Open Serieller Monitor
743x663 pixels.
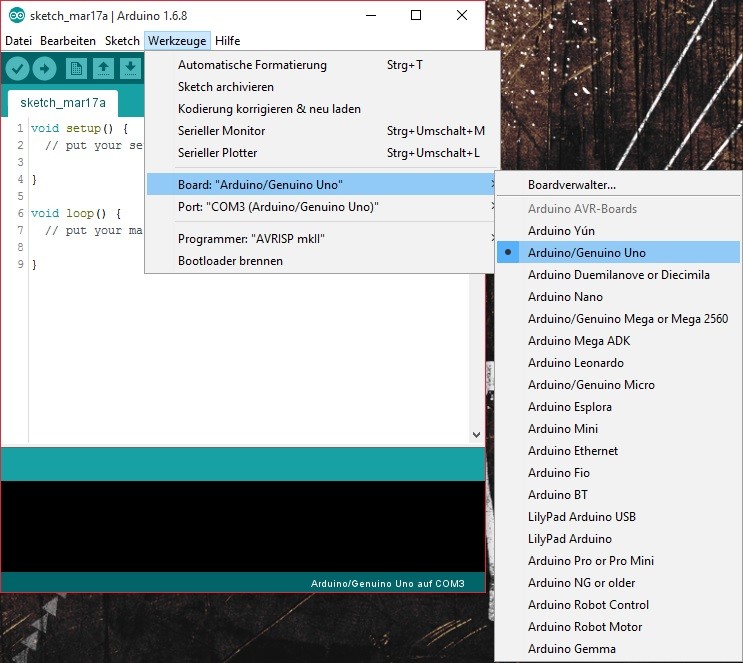pyautogui.click(x=321, y=131)
